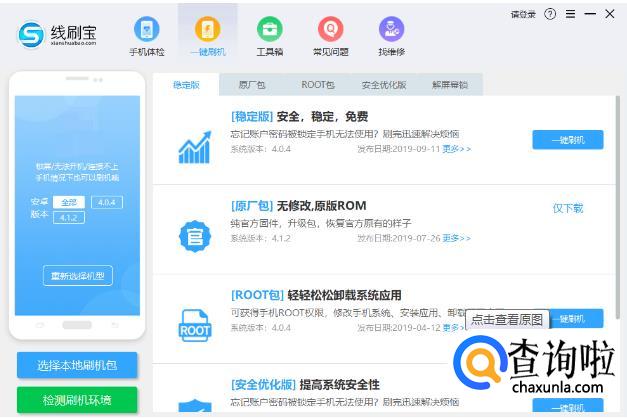Switch to the 原厂包 tab

252,85
